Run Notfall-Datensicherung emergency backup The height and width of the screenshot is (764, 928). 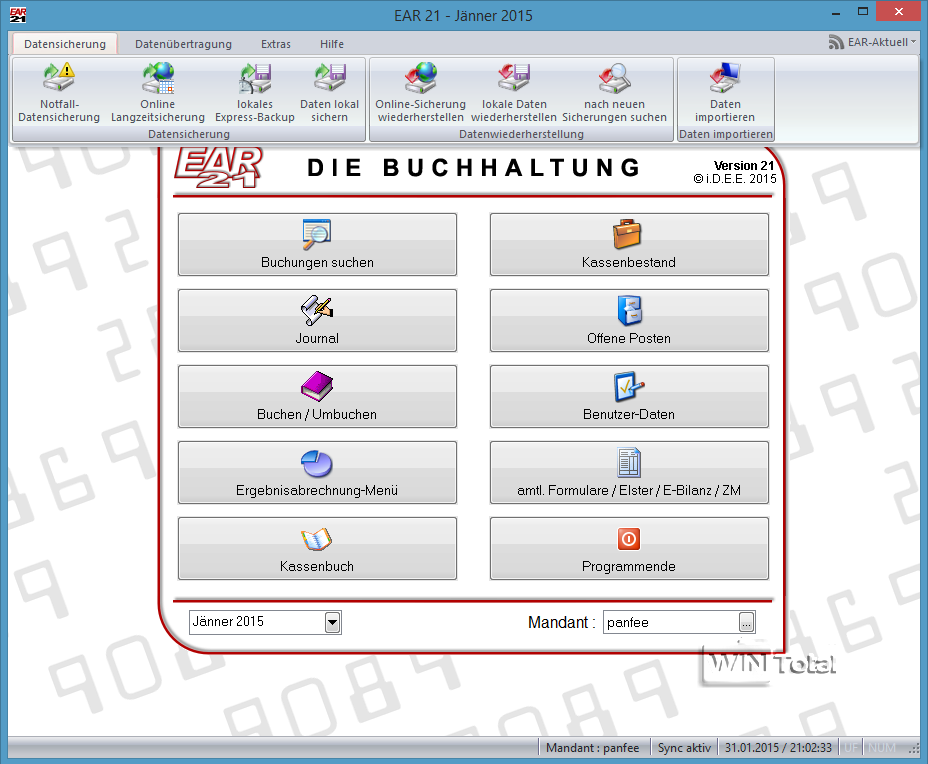point(59,92)
